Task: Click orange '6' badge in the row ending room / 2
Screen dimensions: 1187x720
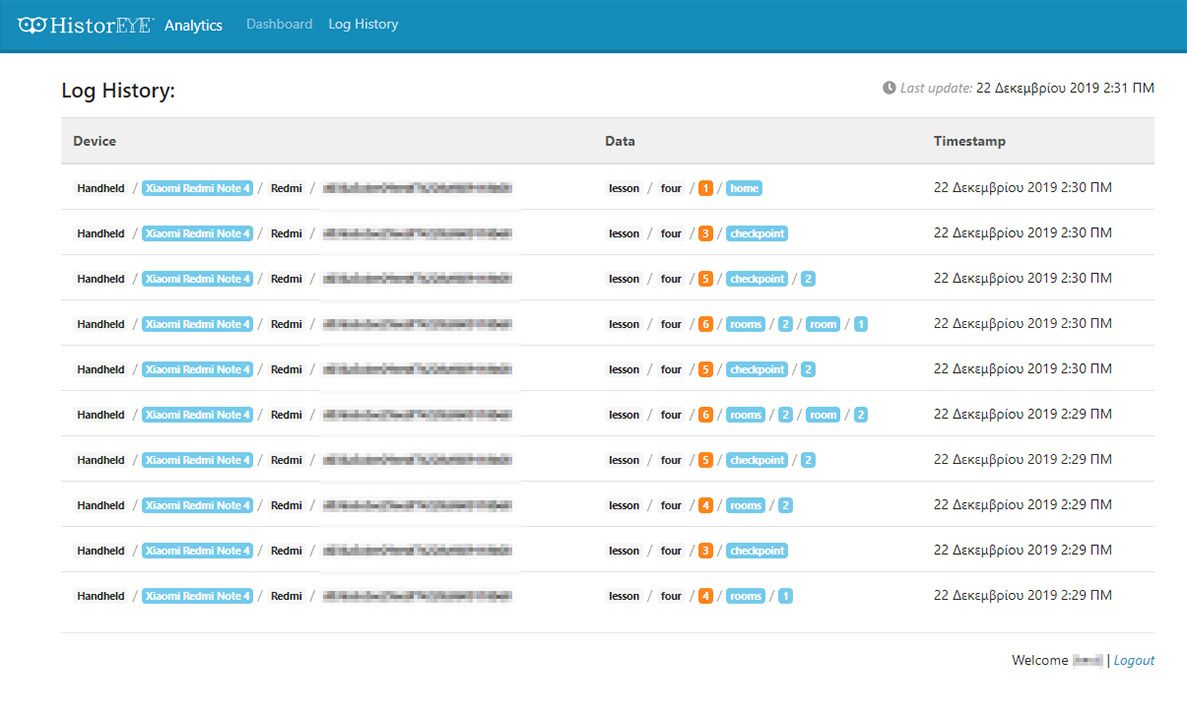Action: click(706, 415)
